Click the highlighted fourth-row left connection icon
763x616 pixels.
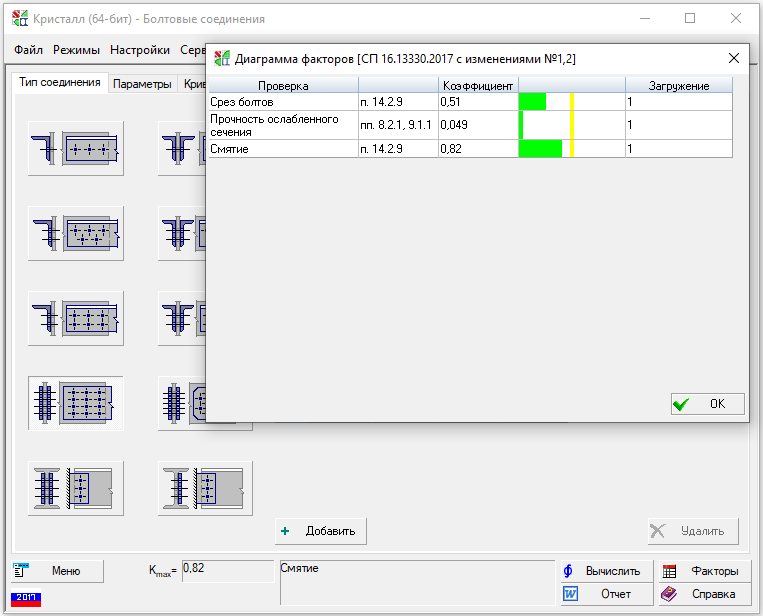click(x=76, y=403)
